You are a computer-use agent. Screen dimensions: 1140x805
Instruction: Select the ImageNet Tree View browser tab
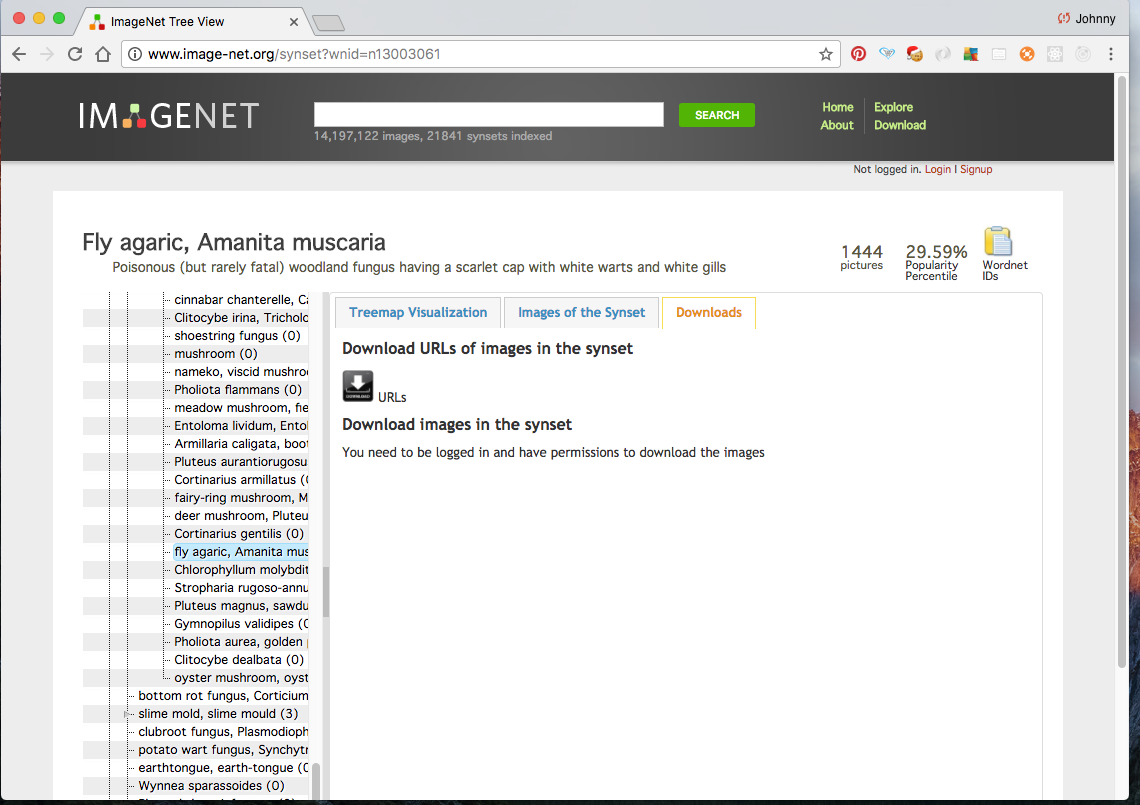click(193, 22)
